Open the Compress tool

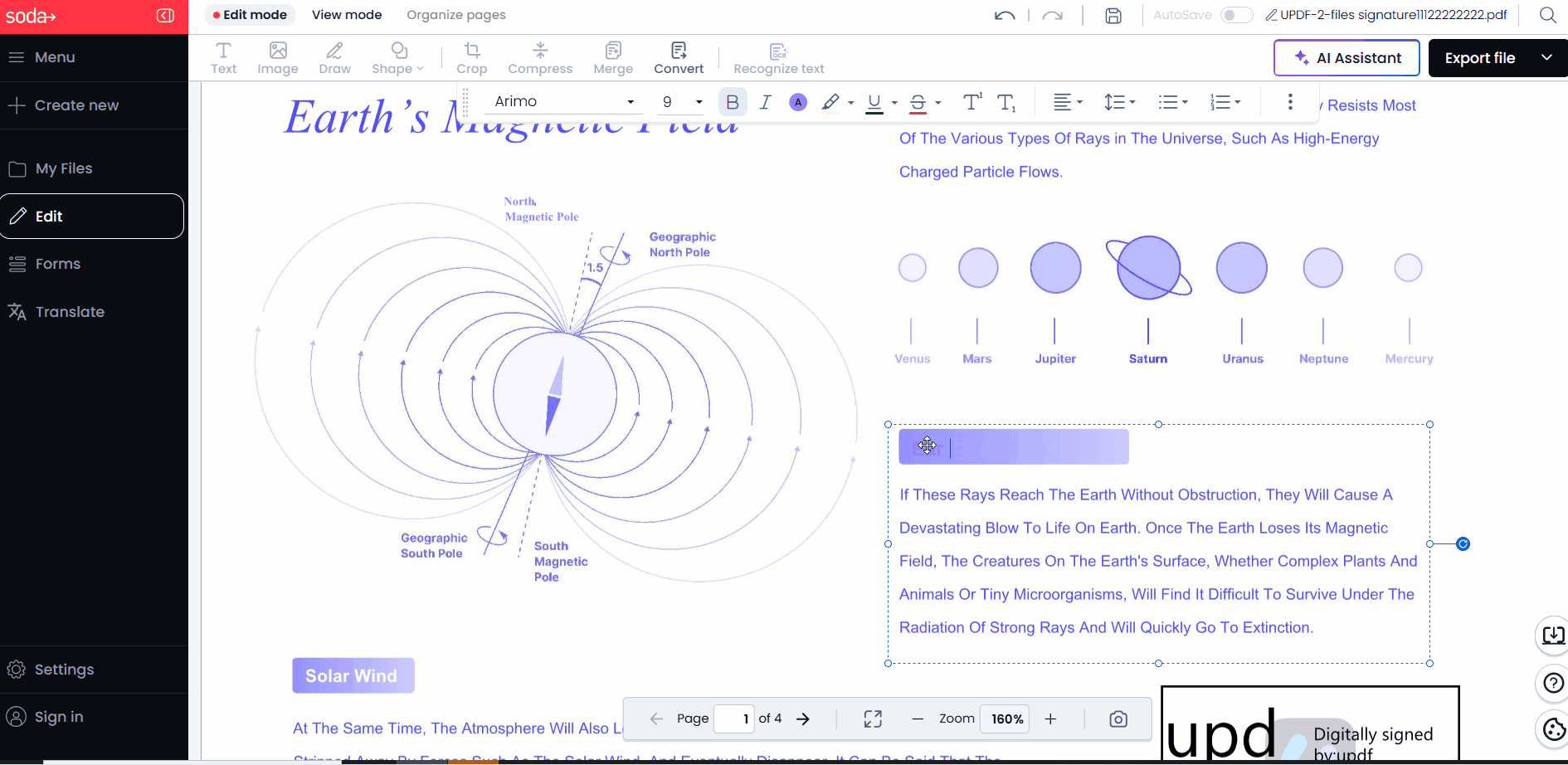coord(540,58)
